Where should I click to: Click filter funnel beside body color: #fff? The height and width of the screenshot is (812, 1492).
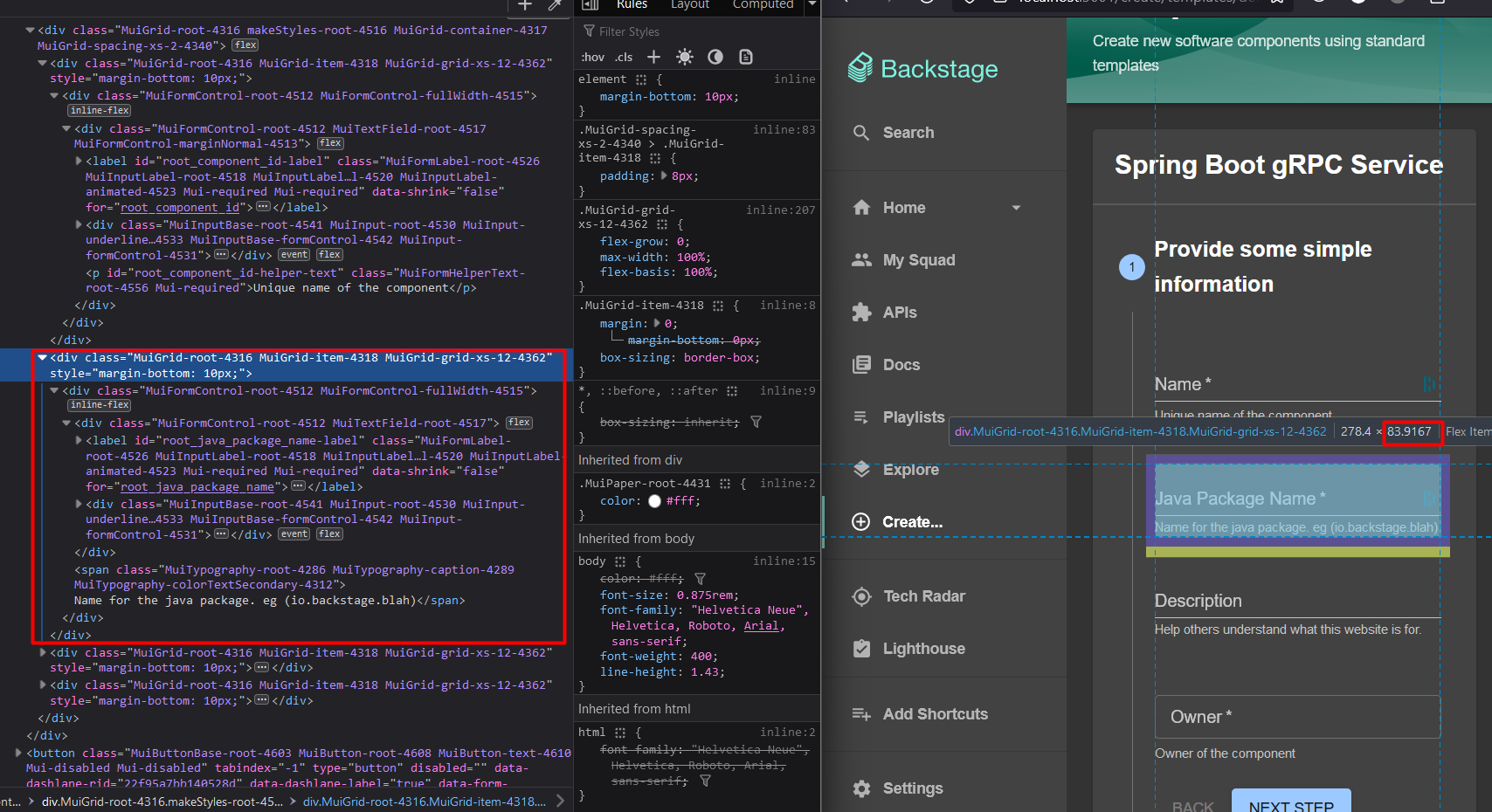tap(700, 578)
